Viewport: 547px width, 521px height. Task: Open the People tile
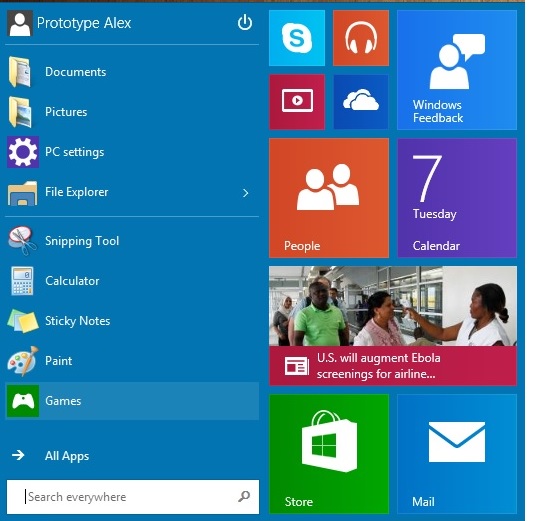(x=329, y=198)
